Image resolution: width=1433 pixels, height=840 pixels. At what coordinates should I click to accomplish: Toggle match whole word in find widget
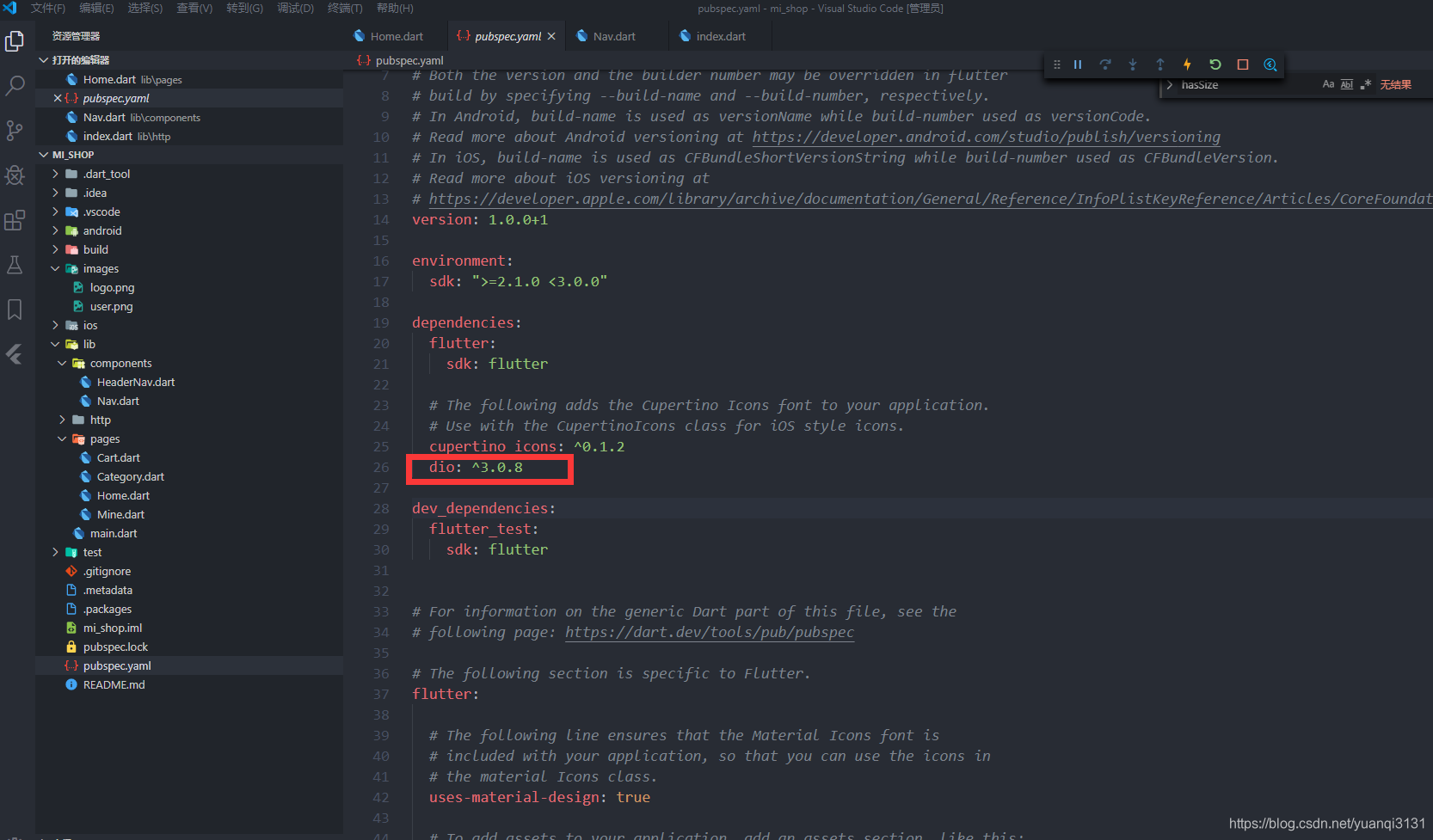1347,84
